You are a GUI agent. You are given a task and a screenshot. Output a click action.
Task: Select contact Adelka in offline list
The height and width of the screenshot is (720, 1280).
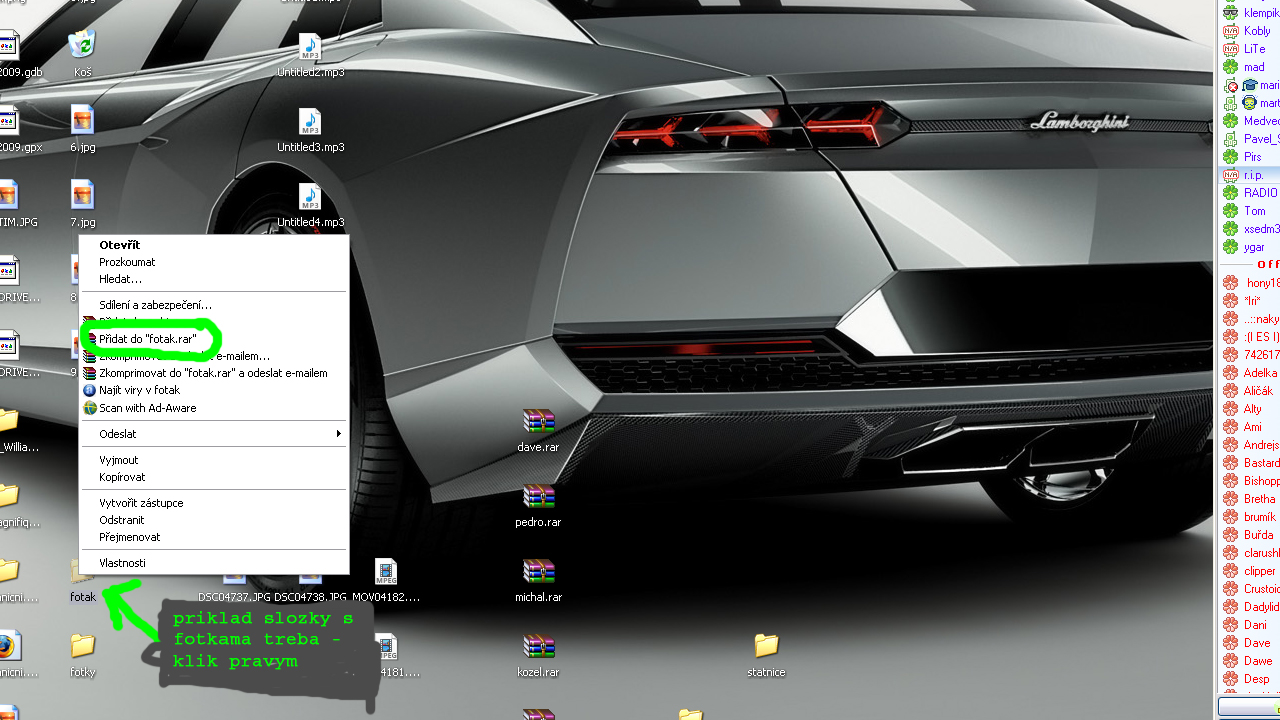(1260, 373)
